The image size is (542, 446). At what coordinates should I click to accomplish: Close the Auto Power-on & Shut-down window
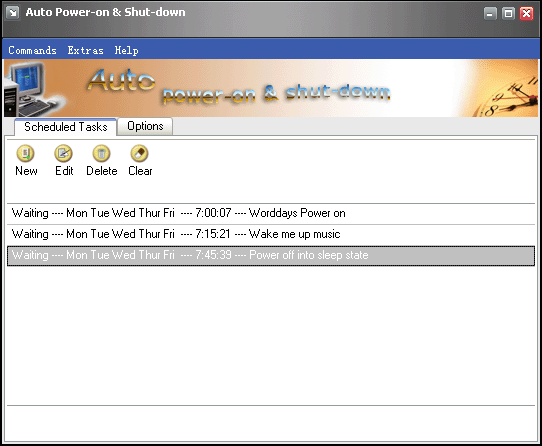coord(527,13)
